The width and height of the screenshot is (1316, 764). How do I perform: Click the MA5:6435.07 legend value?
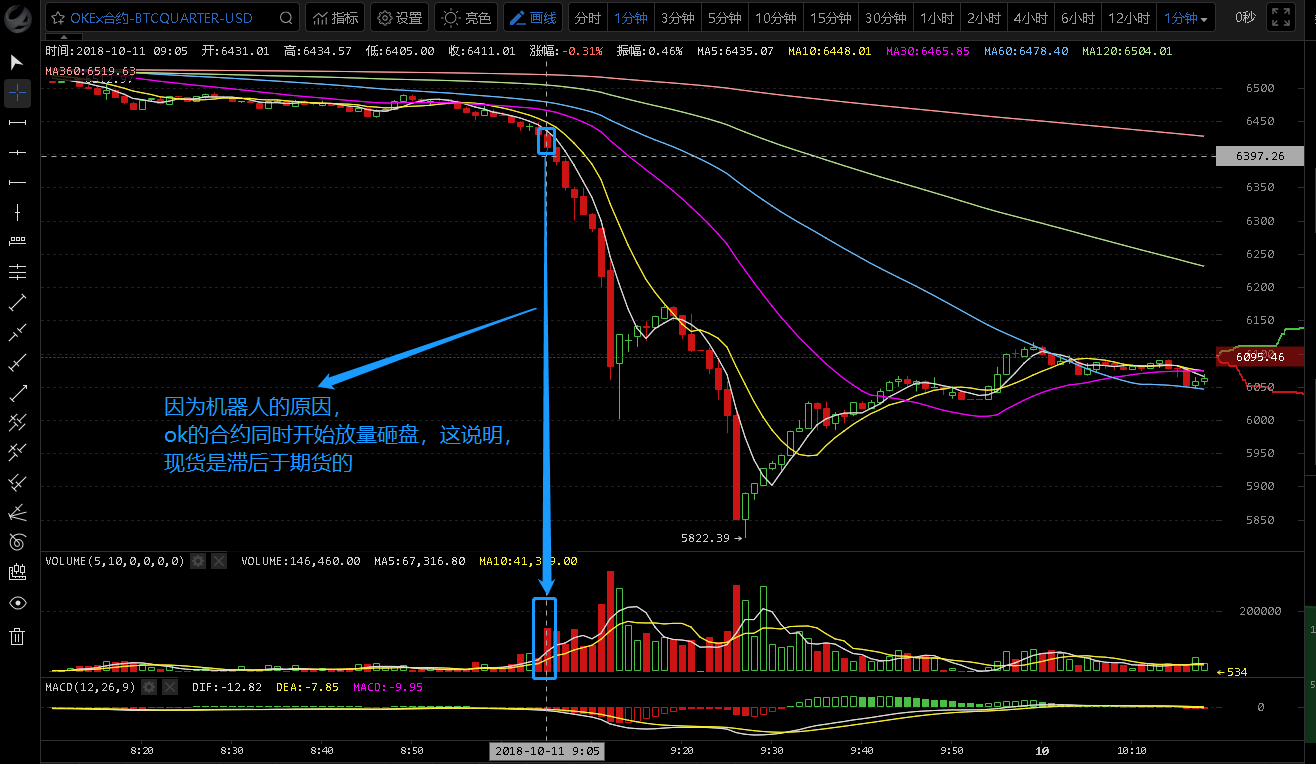pos(735,50)
